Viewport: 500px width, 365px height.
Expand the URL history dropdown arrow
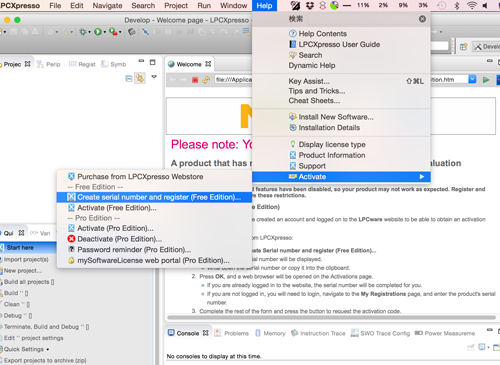click(x=472, y=79)
